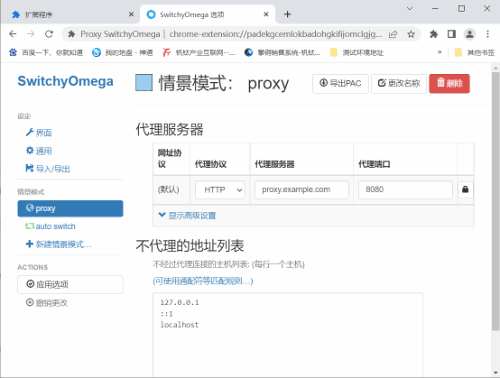The height and width of the screenshot is (378, 500).
Task: Expand 显示高级设置 advanced settings
Action: [x=187, y=215]
